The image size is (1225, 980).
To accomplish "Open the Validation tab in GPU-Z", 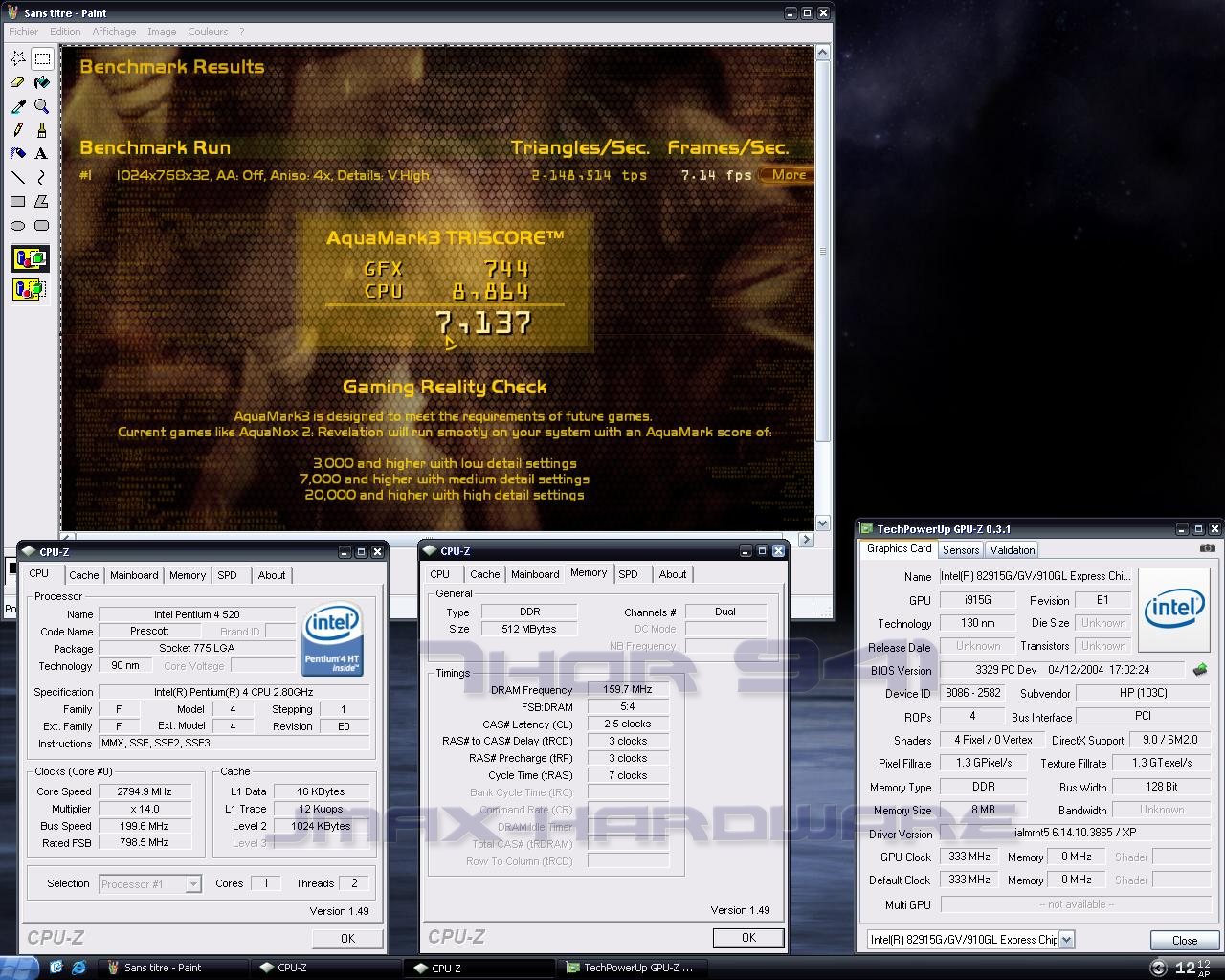I will coord(1013,550).
